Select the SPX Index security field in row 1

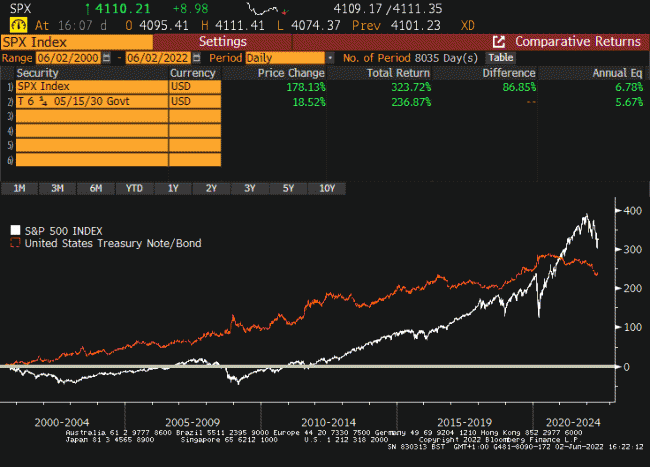pos(92,87)
